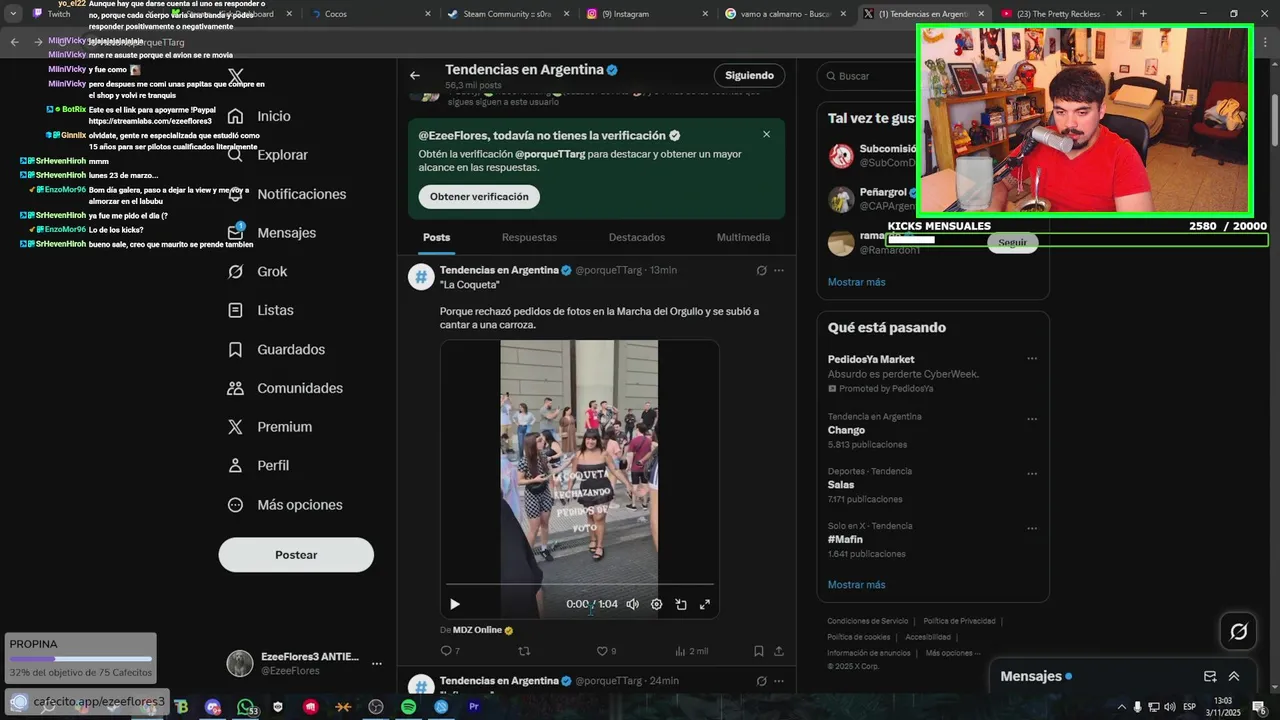Play the La Coqueta video
Screen dimensions: 1280x720
click(454, 604)
